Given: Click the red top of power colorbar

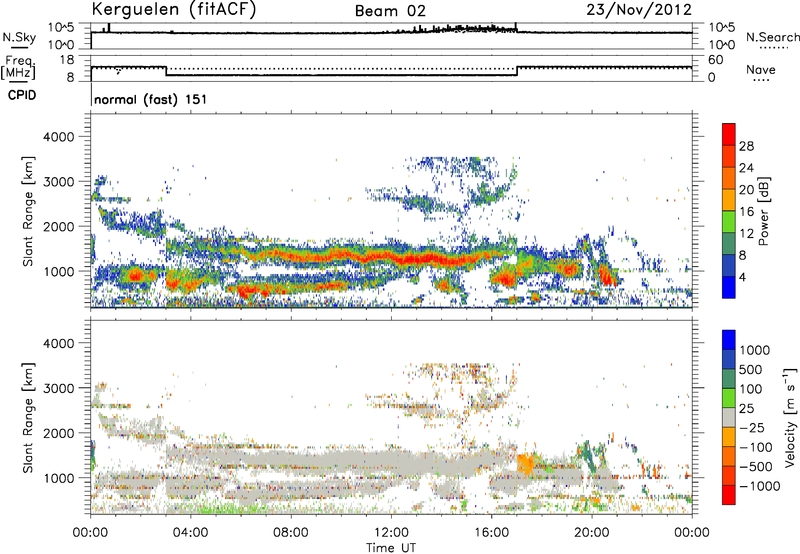Looking at the screenshot, I should [x=729, y=134].
